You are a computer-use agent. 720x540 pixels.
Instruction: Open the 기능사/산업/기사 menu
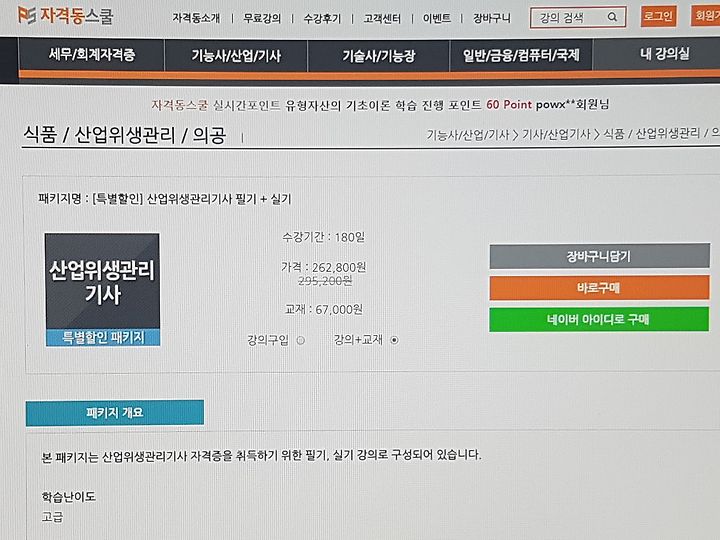236,56
